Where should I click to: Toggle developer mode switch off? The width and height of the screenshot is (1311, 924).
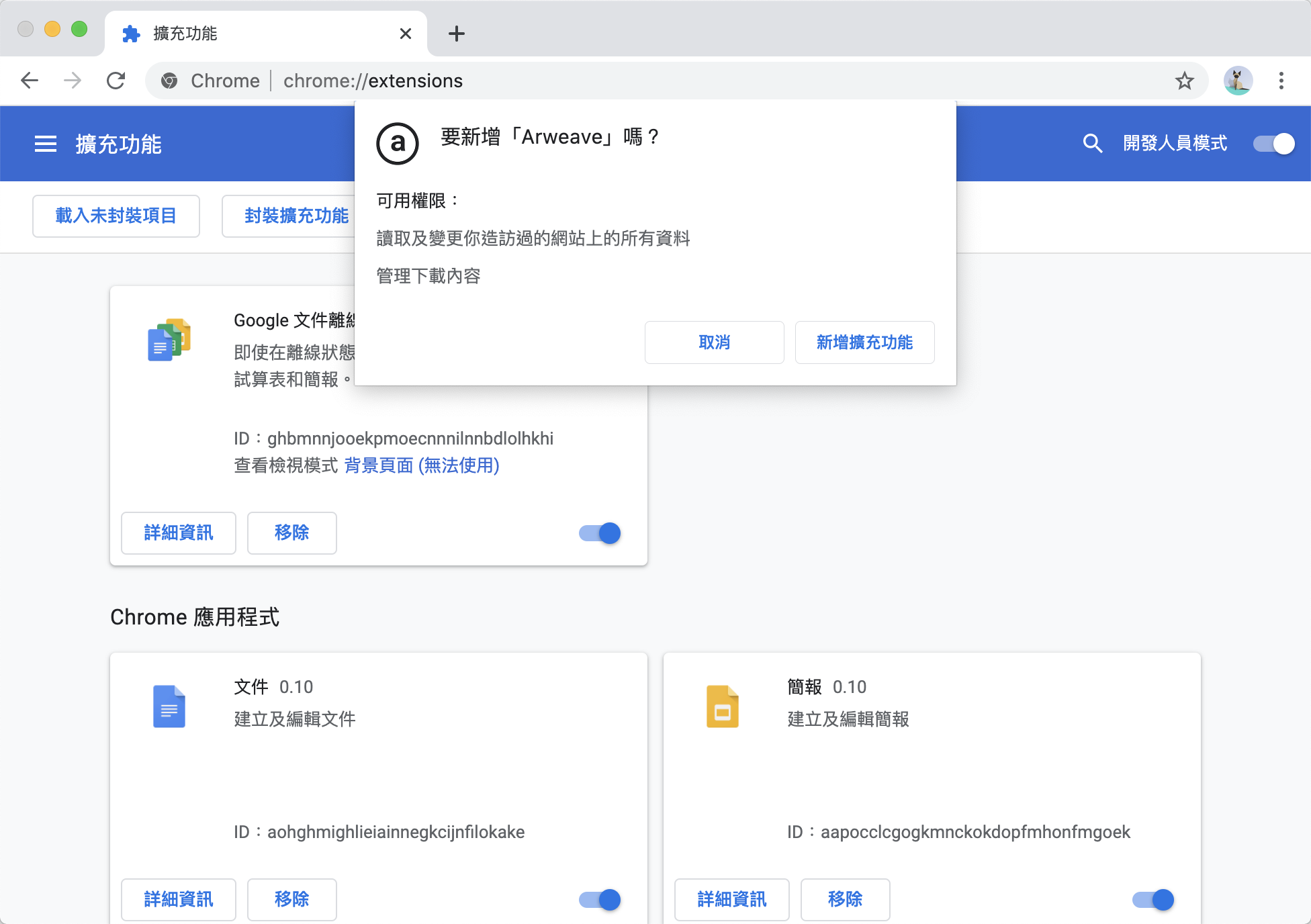(x=1273, y=144)
